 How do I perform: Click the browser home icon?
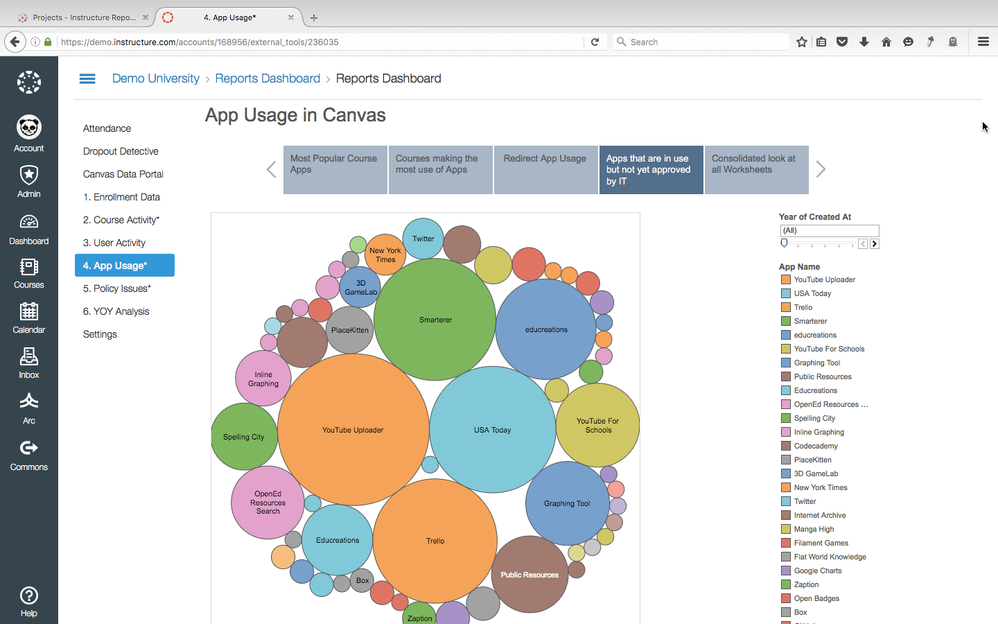pos(886,42)
